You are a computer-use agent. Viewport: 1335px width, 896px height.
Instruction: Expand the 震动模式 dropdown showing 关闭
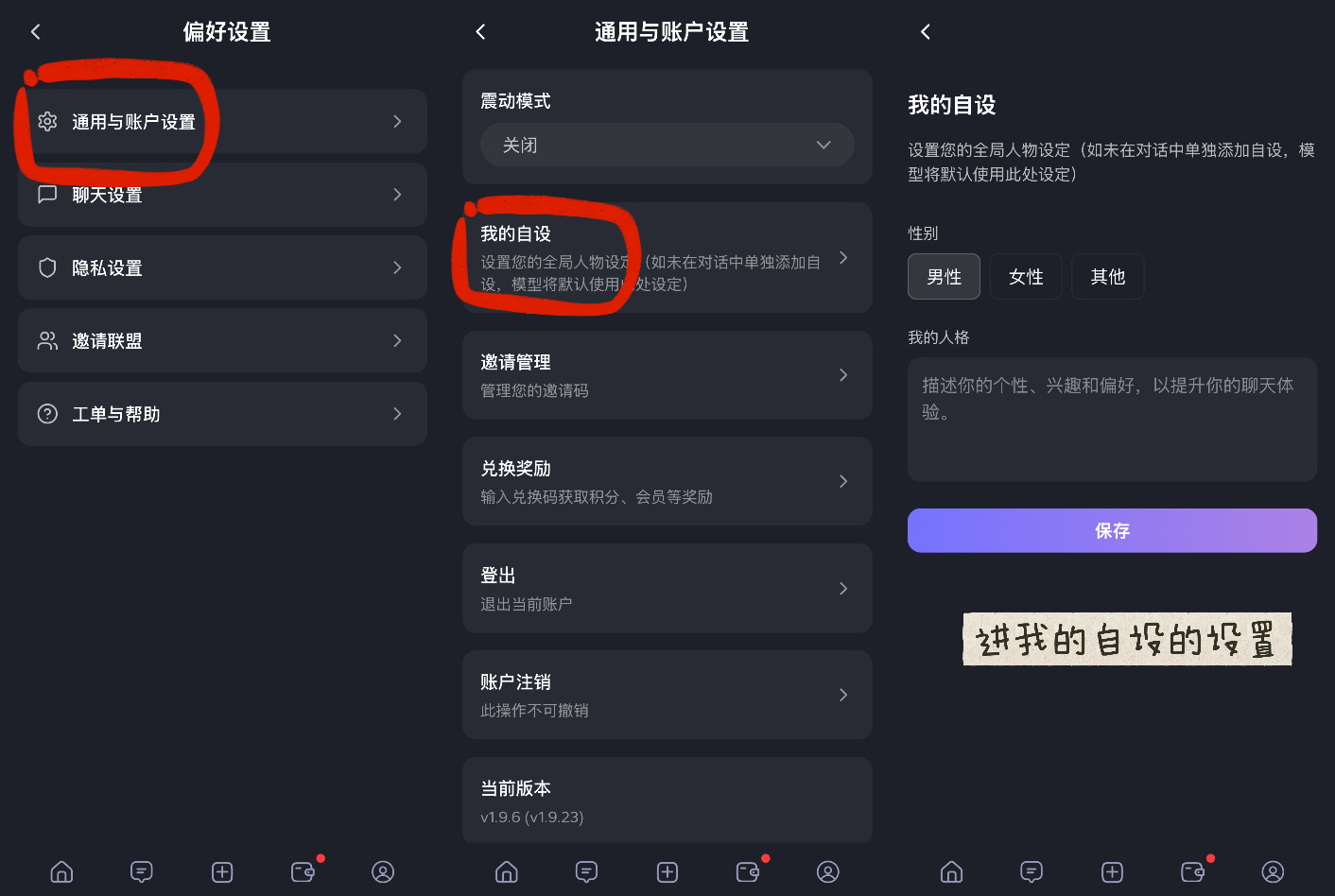pyautogui.click(x=667, y=145)
